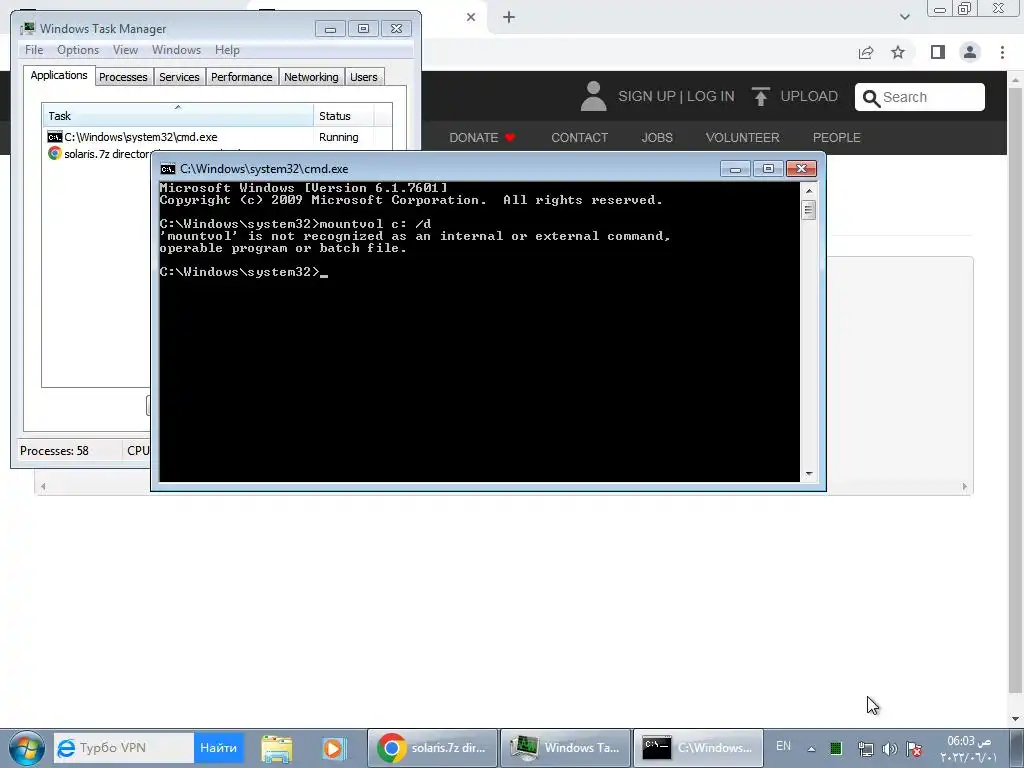The image size is (1024, 768).
Task: Open the VOLUNTEER link
Action: (x=743, y=138)
